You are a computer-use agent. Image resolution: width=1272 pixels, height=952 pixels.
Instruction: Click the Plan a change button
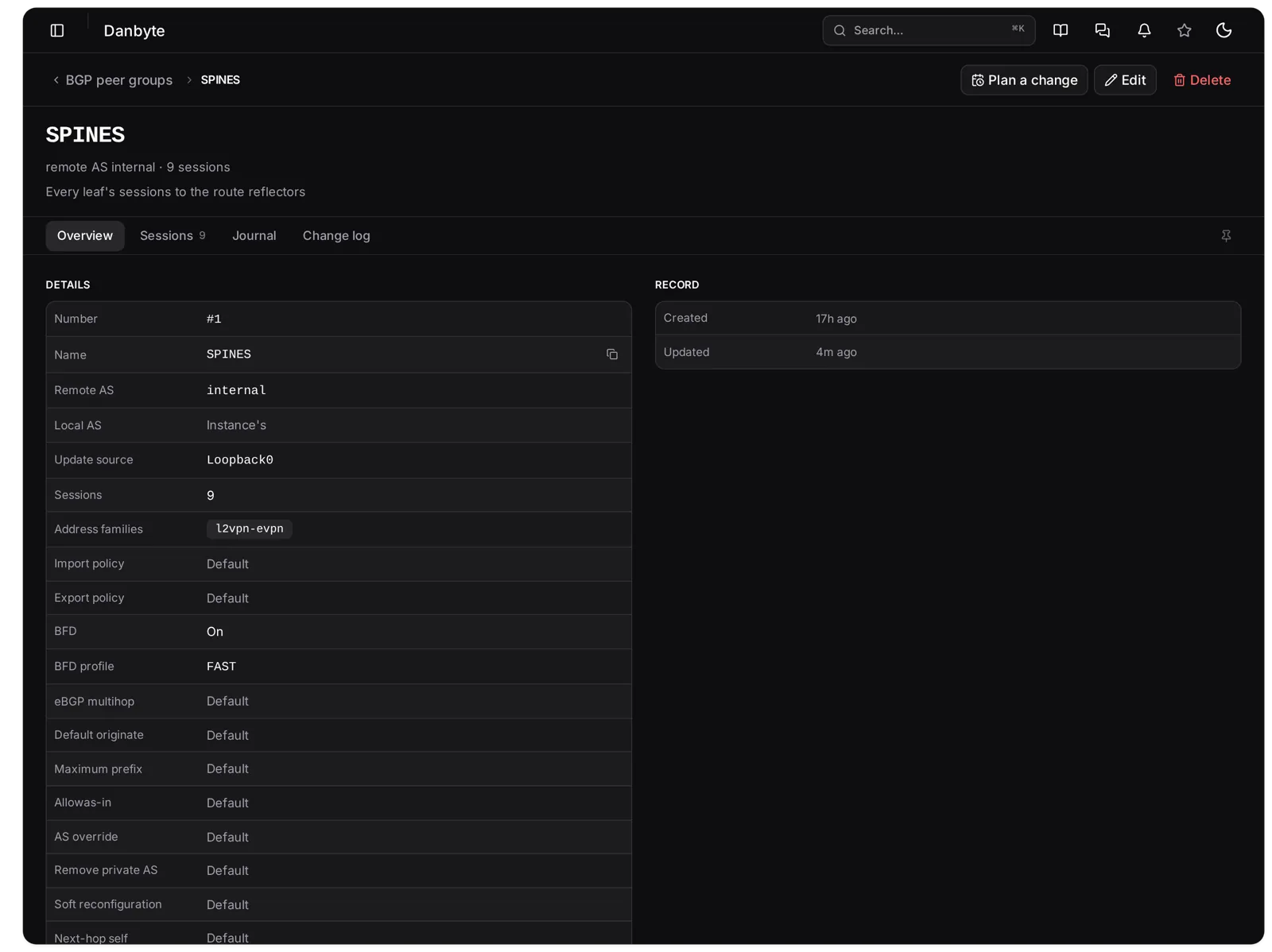click(x=1024, y=80)
